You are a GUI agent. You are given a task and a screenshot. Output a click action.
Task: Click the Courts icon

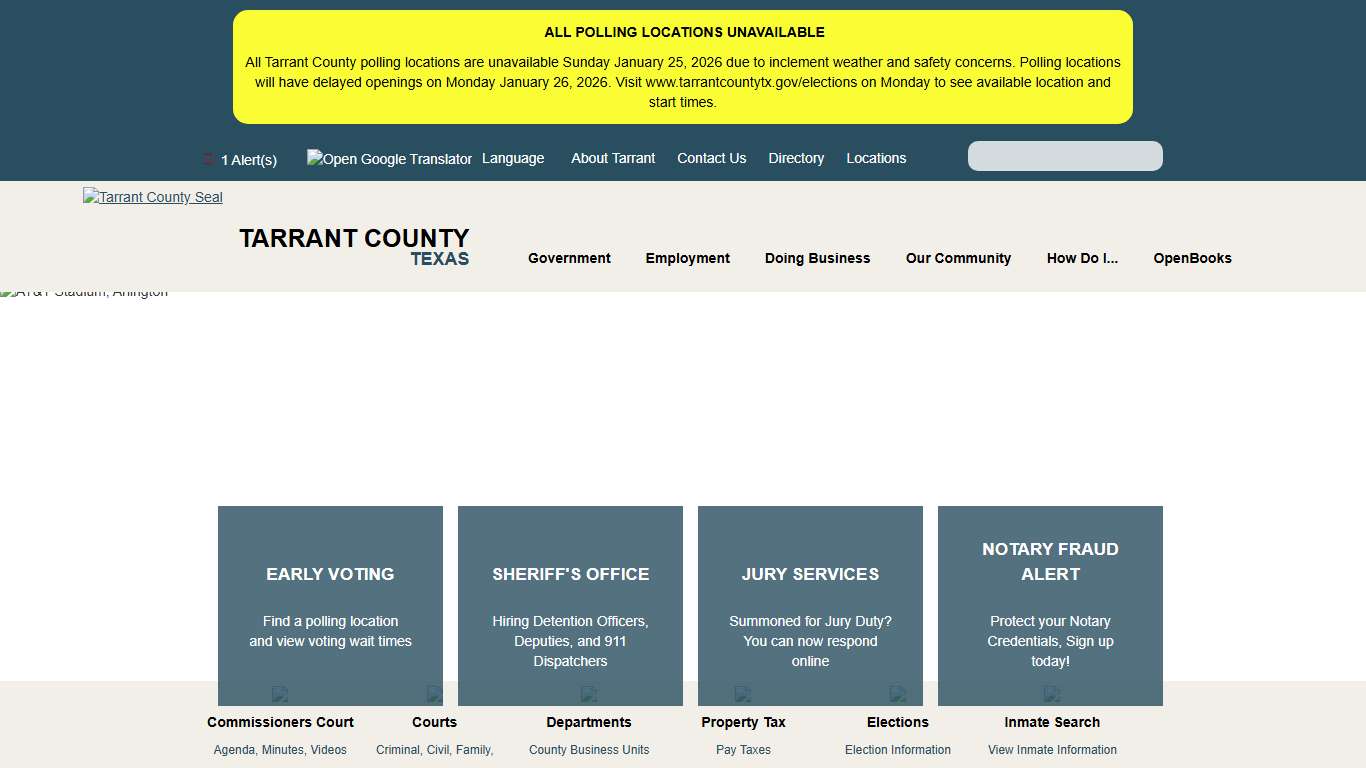coord(434,694)
